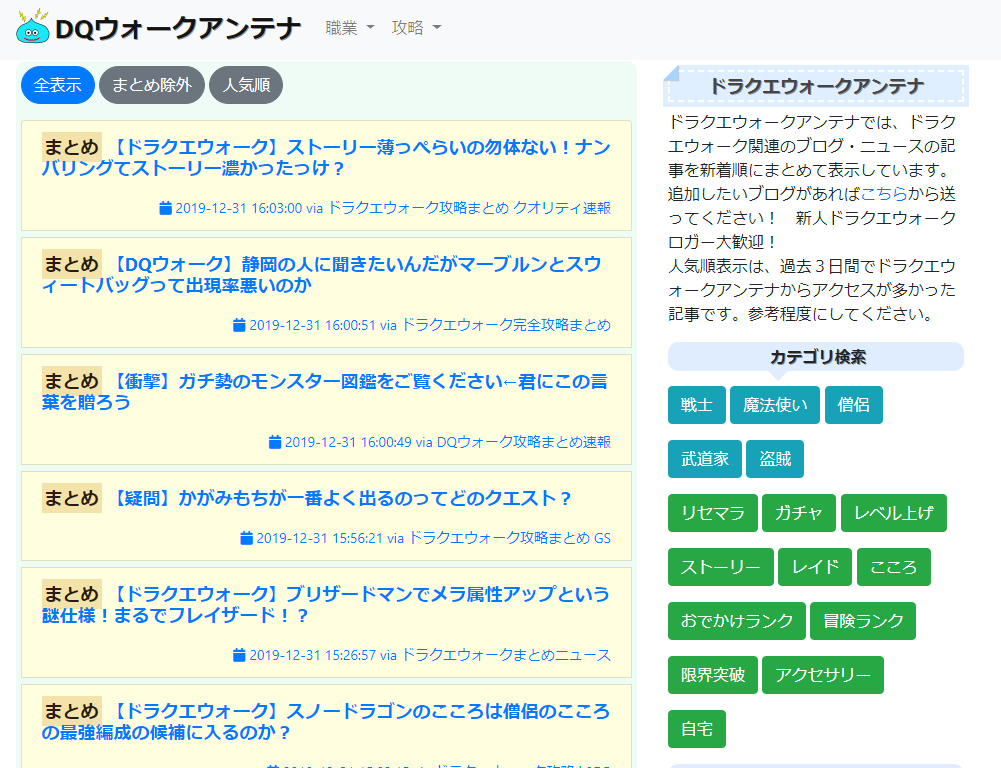Image resolution: width=1001 pixels, height=768 pixels.
Task: Select the ガチャ category tag
Action: (799, 513)
